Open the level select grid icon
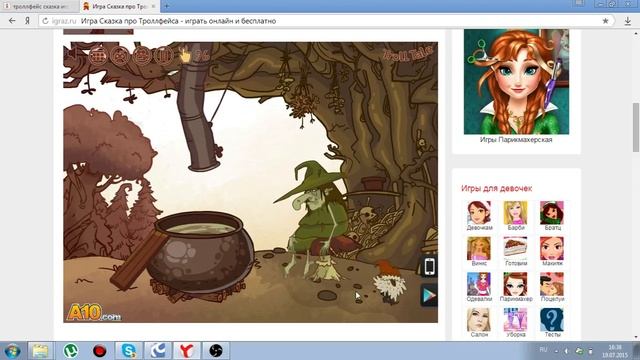 coord(98,55)
